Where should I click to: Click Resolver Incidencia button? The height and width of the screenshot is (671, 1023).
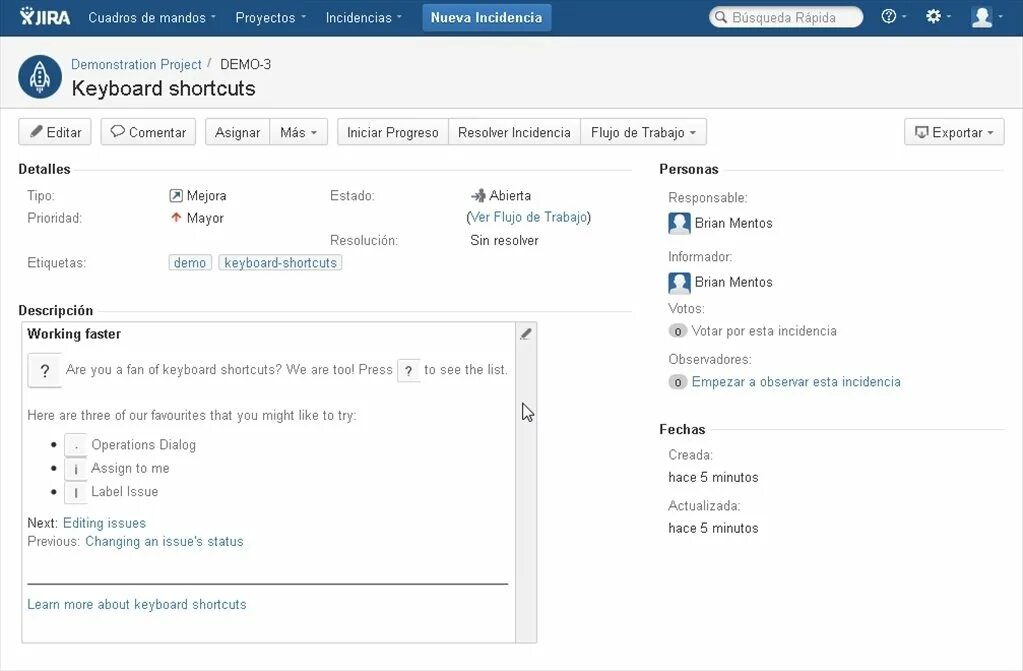tap(514, 133)
